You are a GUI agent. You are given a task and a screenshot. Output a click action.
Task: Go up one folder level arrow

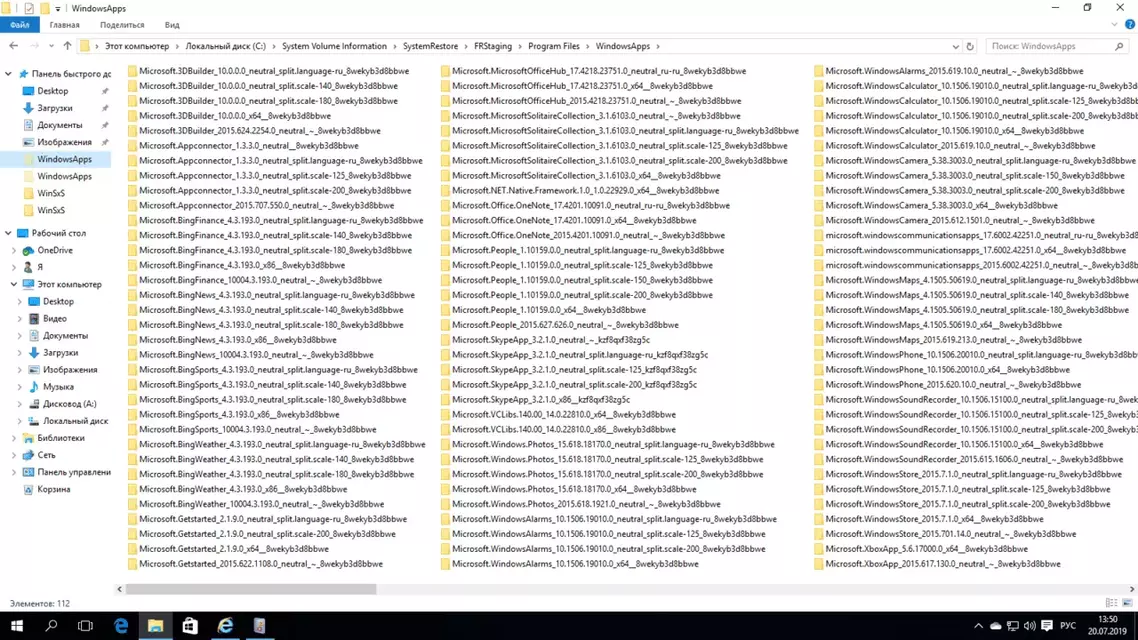(67, 46)
